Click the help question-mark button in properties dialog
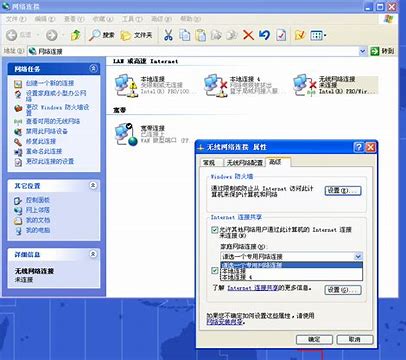 coord(359,147)
